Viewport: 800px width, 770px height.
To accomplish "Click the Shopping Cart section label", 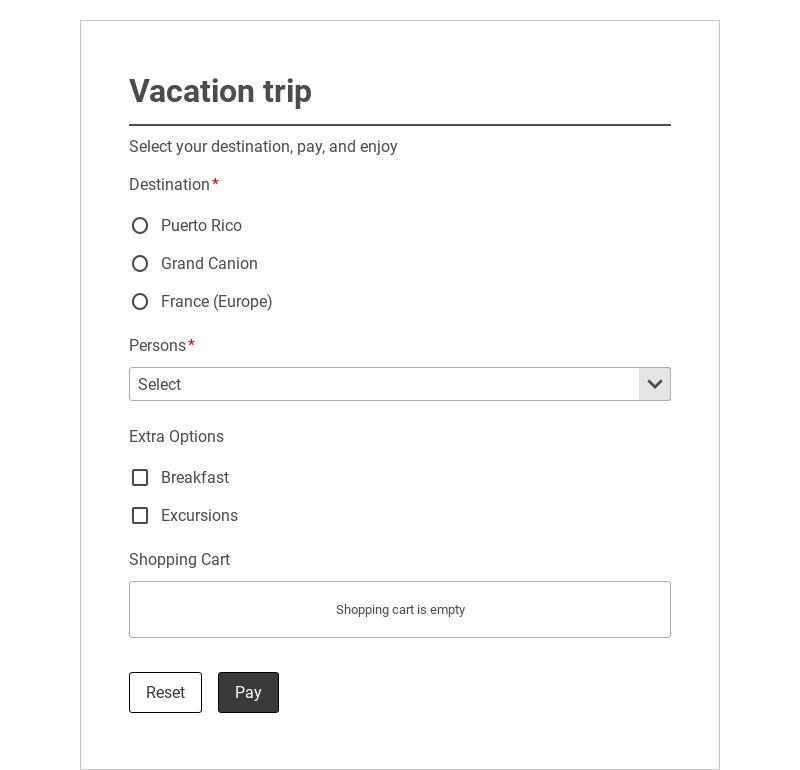I will (x=179, y=560).
